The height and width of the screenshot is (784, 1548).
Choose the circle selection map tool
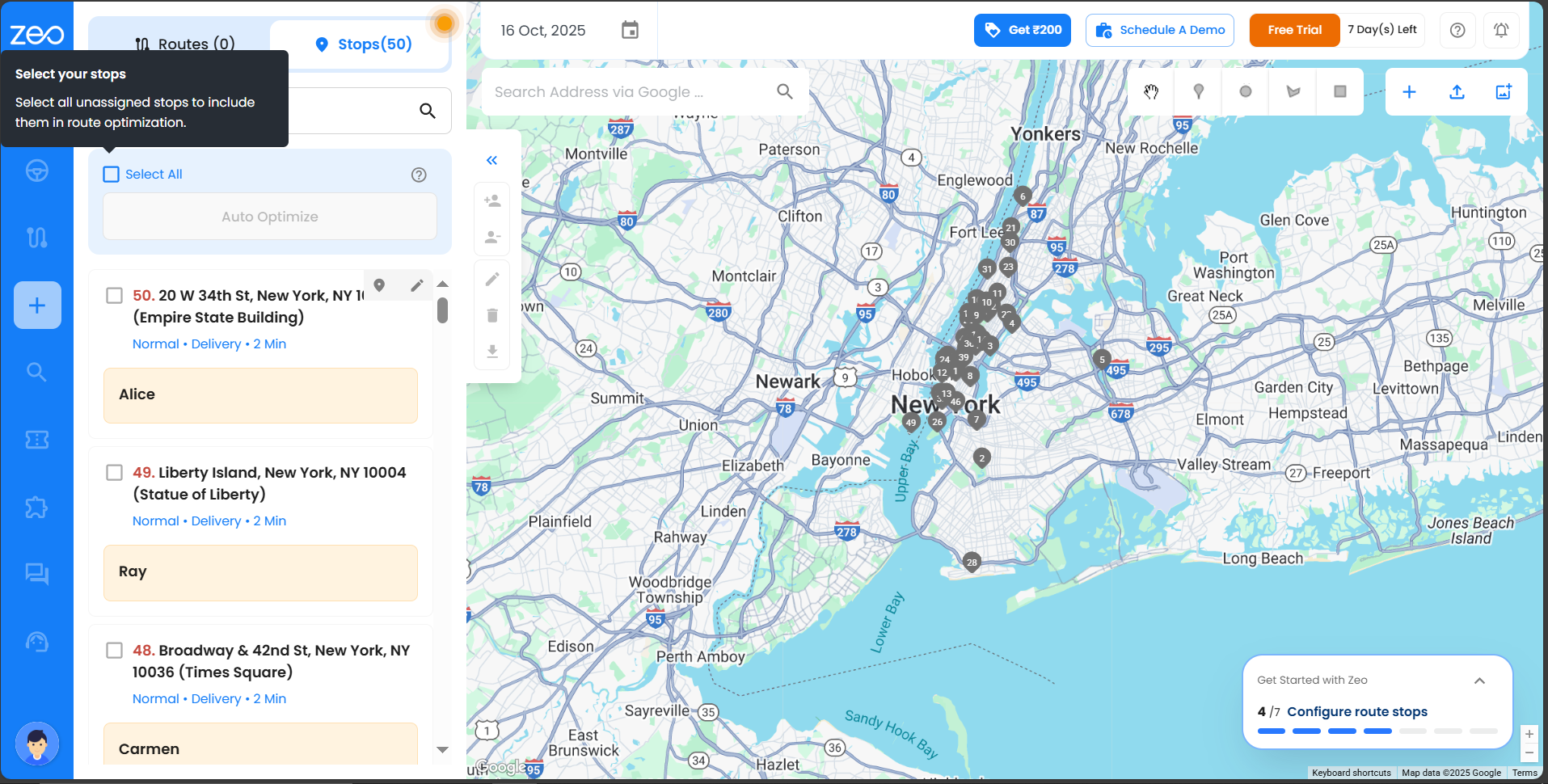pos(1246,91)
